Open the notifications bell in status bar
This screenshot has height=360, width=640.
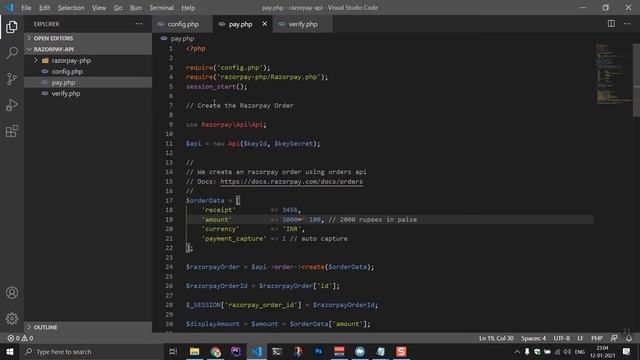(629, 338)
